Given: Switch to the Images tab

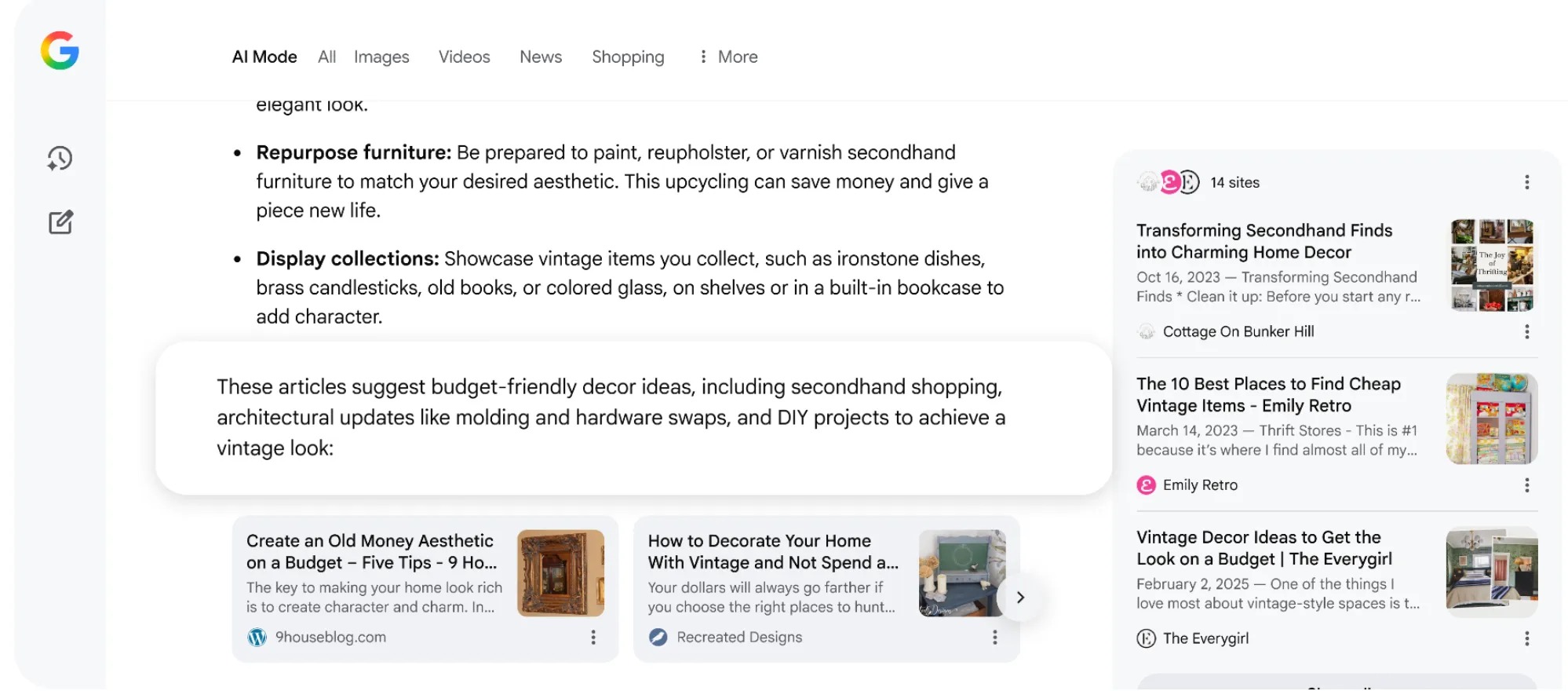Looking at the screenshot, I should (381, 57).
